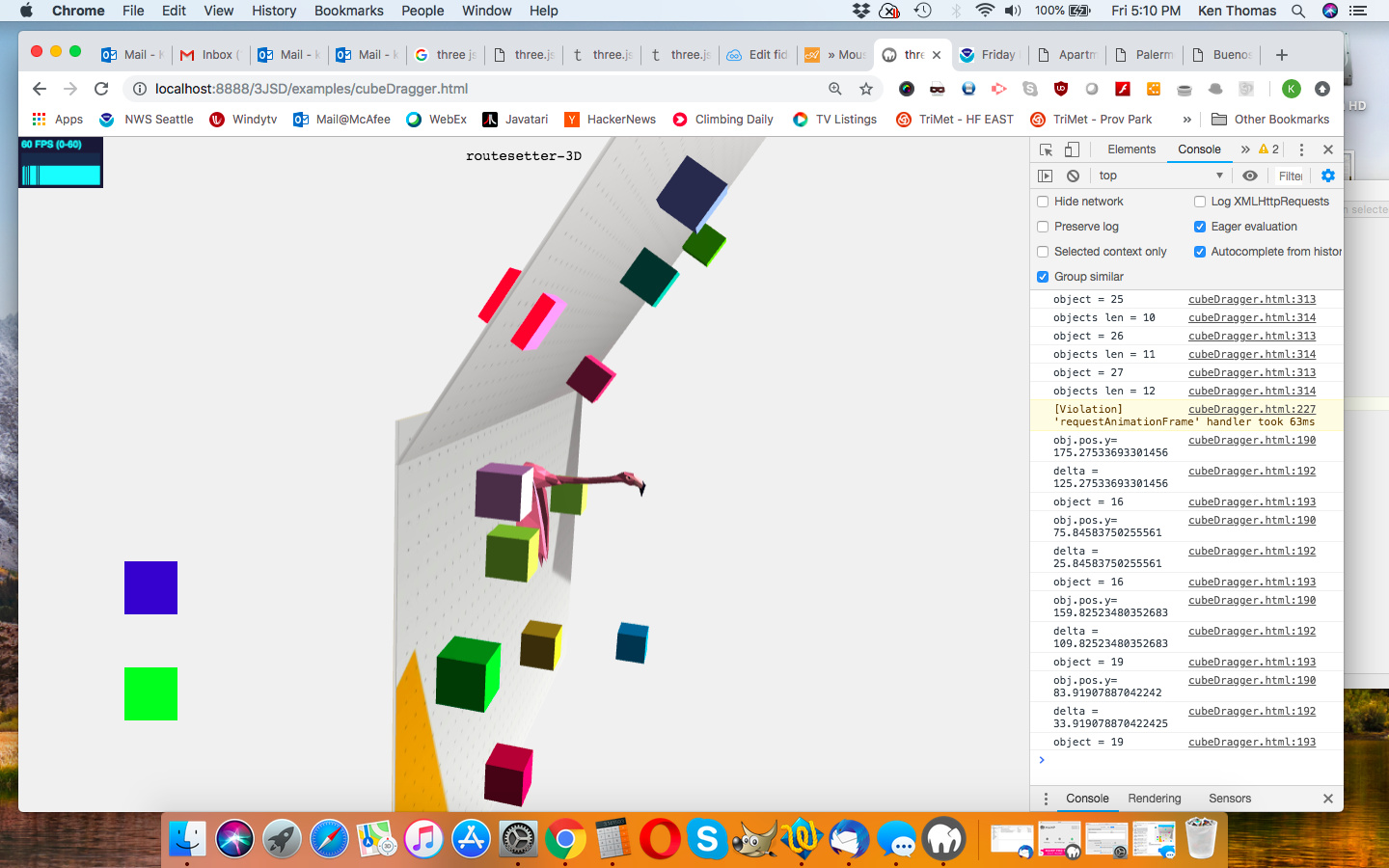The width and height of the screenshot is (1389, 868).
Task: Toggle the device toolbar icon
Action: coord(1072,149)
